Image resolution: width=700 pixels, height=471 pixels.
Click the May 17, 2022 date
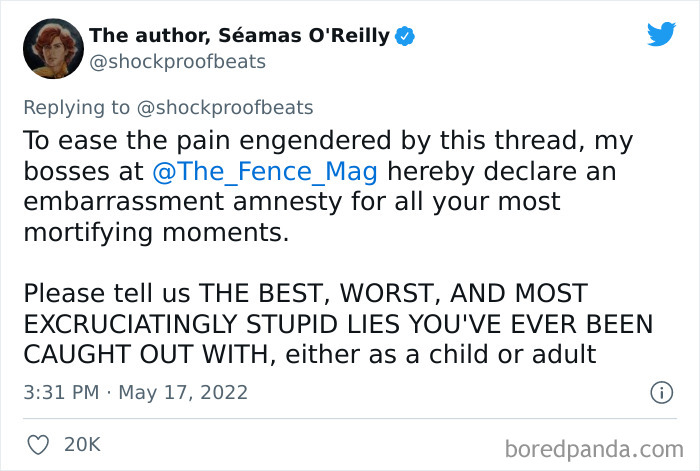[x=183, y=393]
